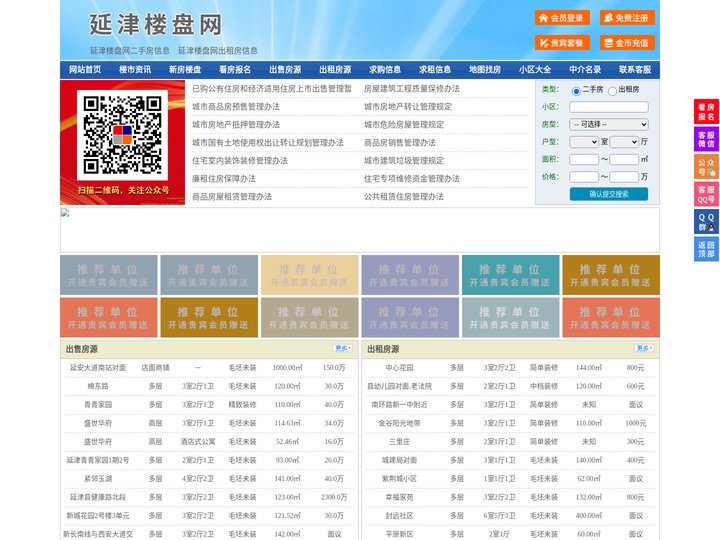
Task: Open 贵宾套餐 VIP package button
Action: tap(562, 43)
